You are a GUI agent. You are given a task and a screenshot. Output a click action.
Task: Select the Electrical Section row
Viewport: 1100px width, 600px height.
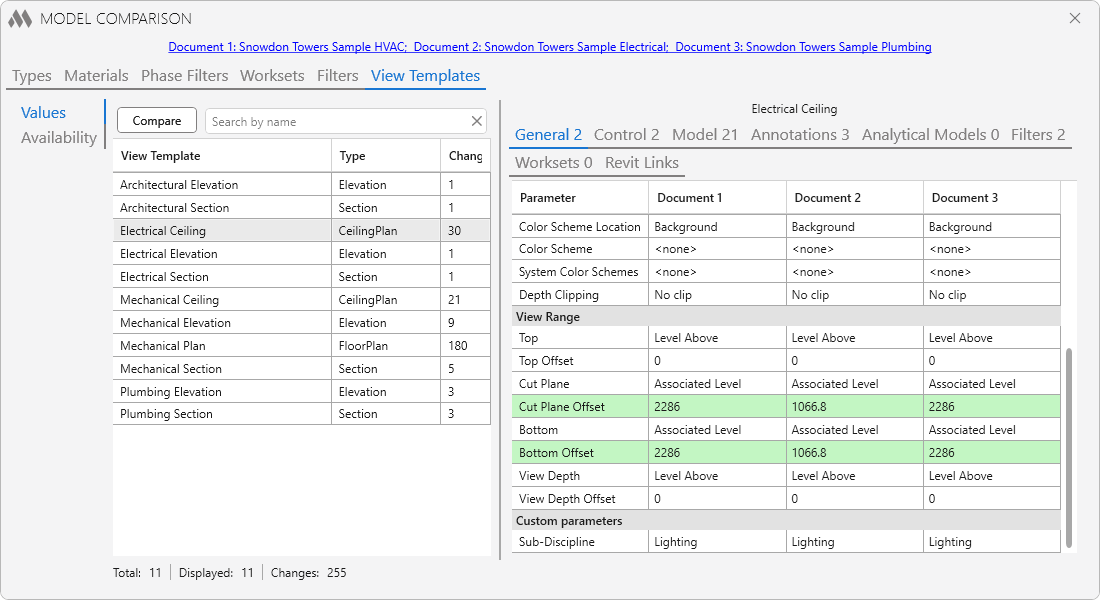tap(301, 276)
